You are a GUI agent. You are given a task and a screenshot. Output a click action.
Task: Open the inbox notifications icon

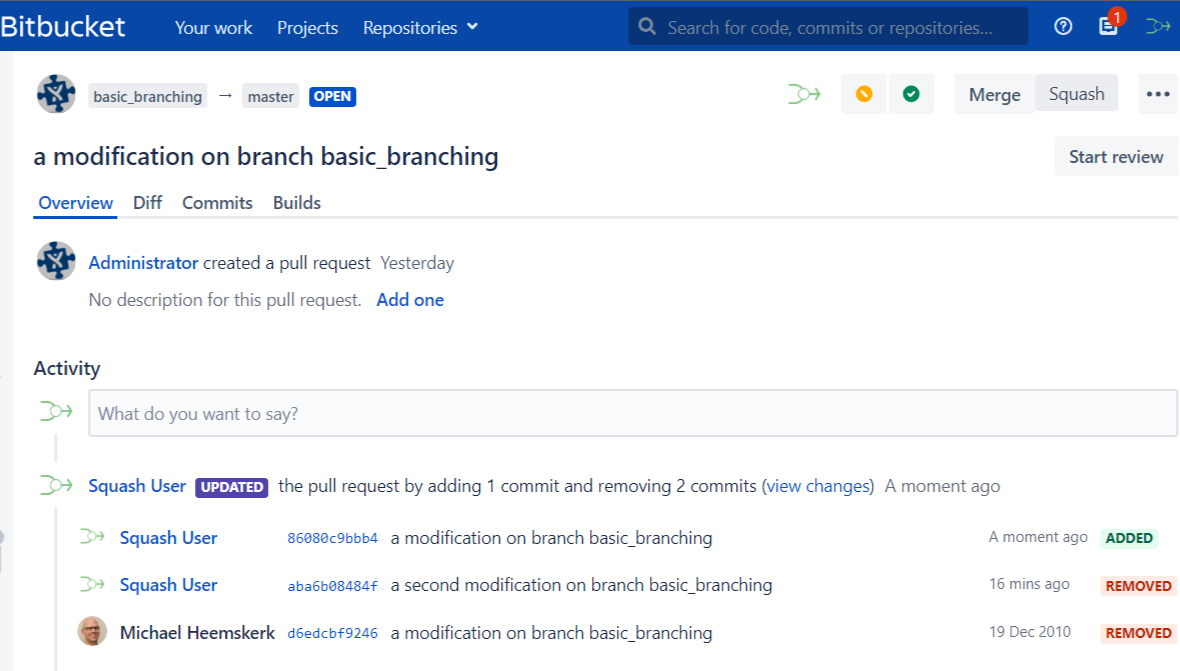[x=1108, y=27]
